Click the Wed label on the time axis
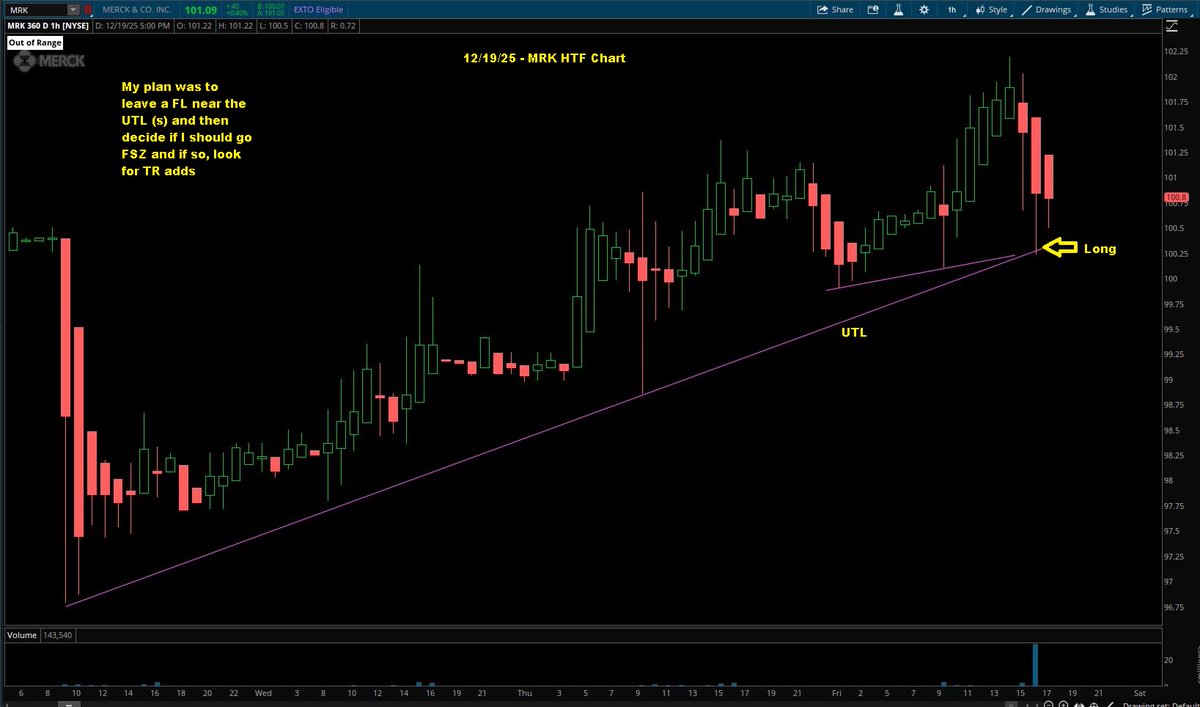Image resolution: width=1200 pixels, height=707 pixels. (263, 692)
